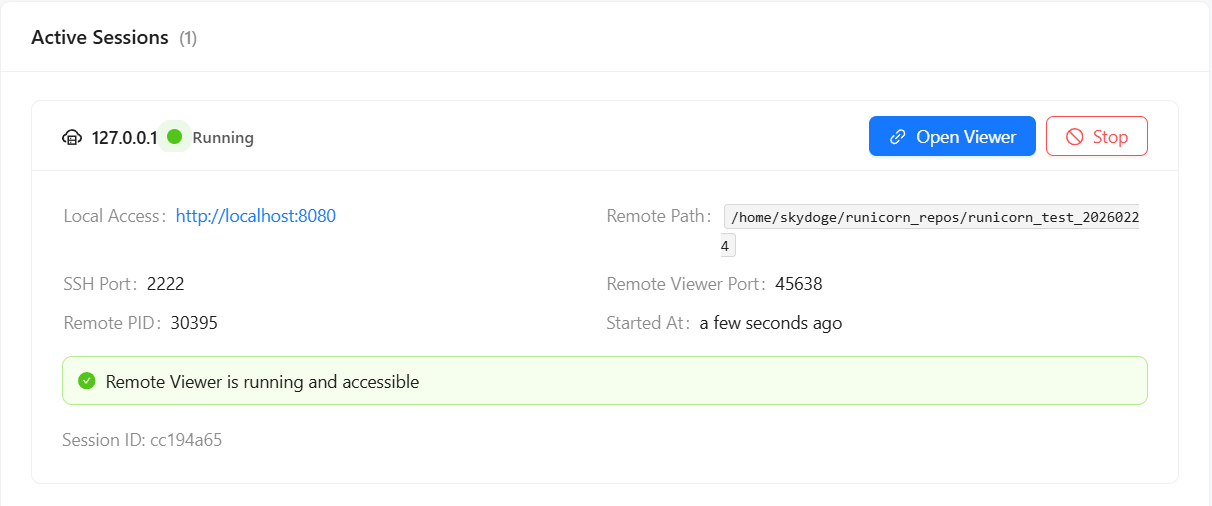This screenshot has height=506, width=1212.
Task: Click the prohibition icon in Stop button
Action: click(x=1075, y=137)
